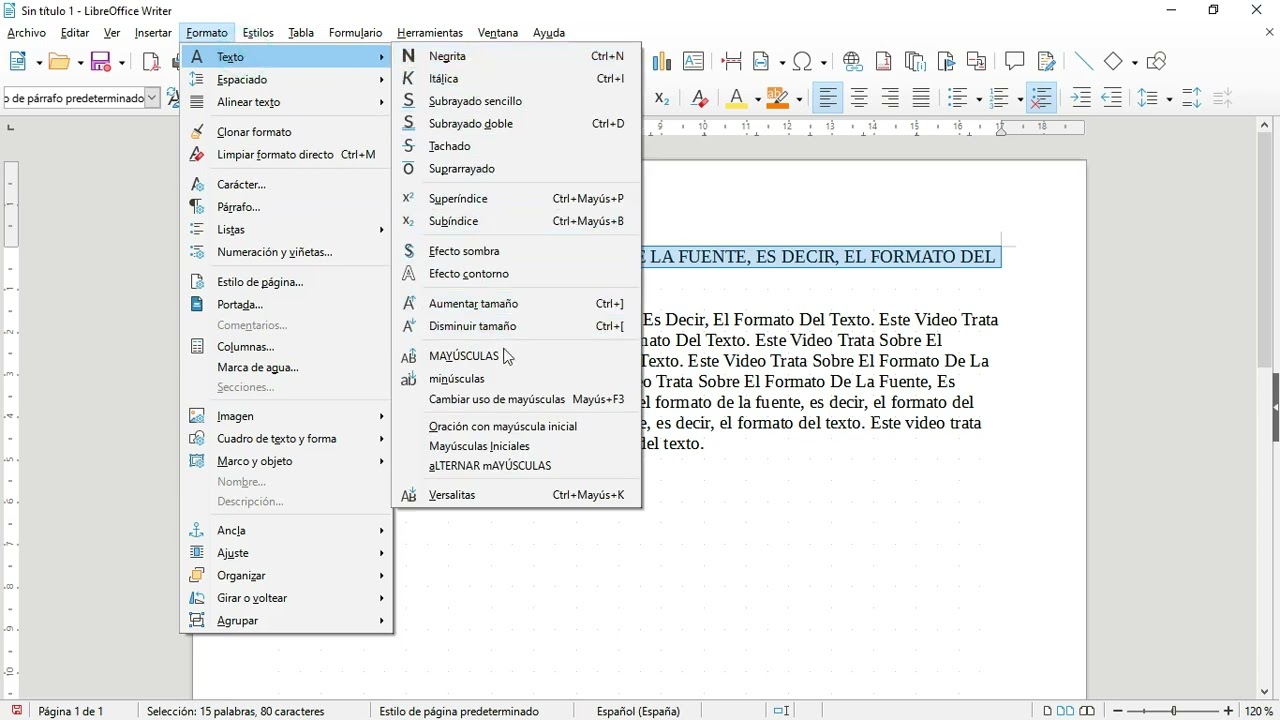Toggle center alignment button
This screenshot has width=1280, height=720.
(x=859, y=98)
